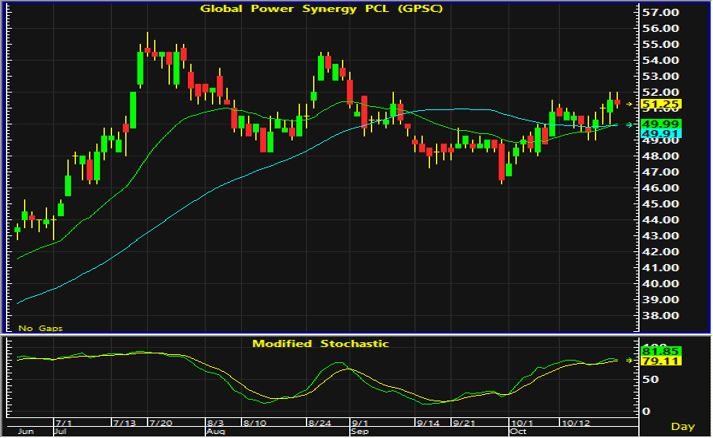713x438 pixels.
Task: Click the 57.00 price axis label
Action: click(660, 12)
